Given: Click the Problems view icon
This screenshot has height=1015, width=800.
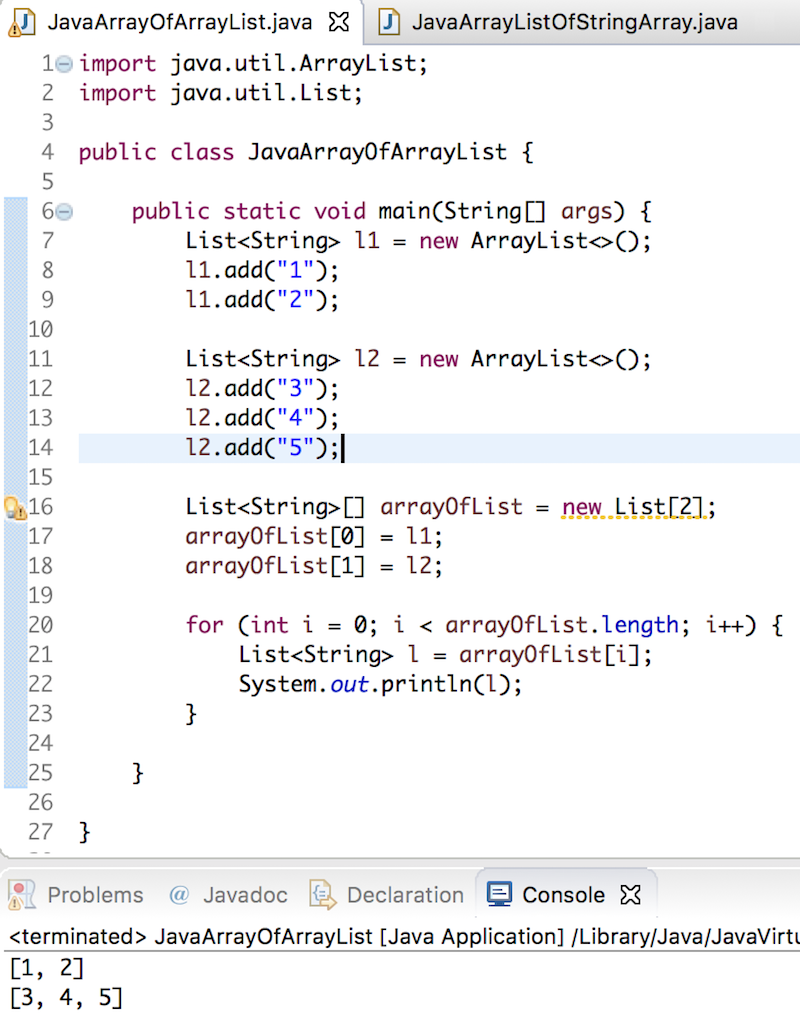Looking at the screenshot, I should coord(20,895).
